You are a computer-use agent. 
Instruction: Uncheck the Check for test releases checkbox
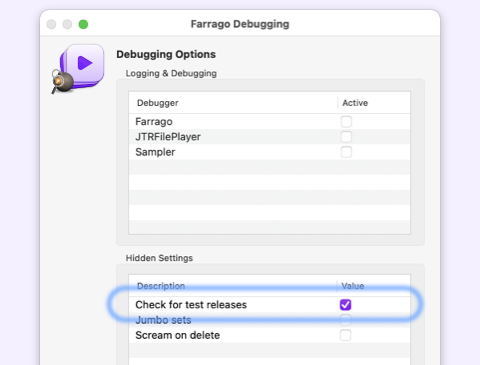point(345,305)
